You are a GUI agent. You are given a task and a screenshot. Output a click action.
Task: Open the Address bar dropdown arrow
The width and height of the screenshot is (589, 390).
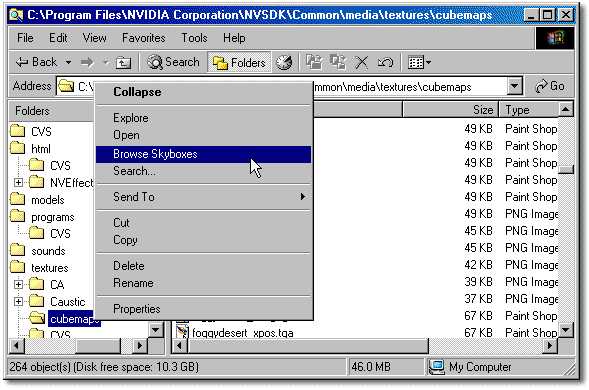[515, 86]
